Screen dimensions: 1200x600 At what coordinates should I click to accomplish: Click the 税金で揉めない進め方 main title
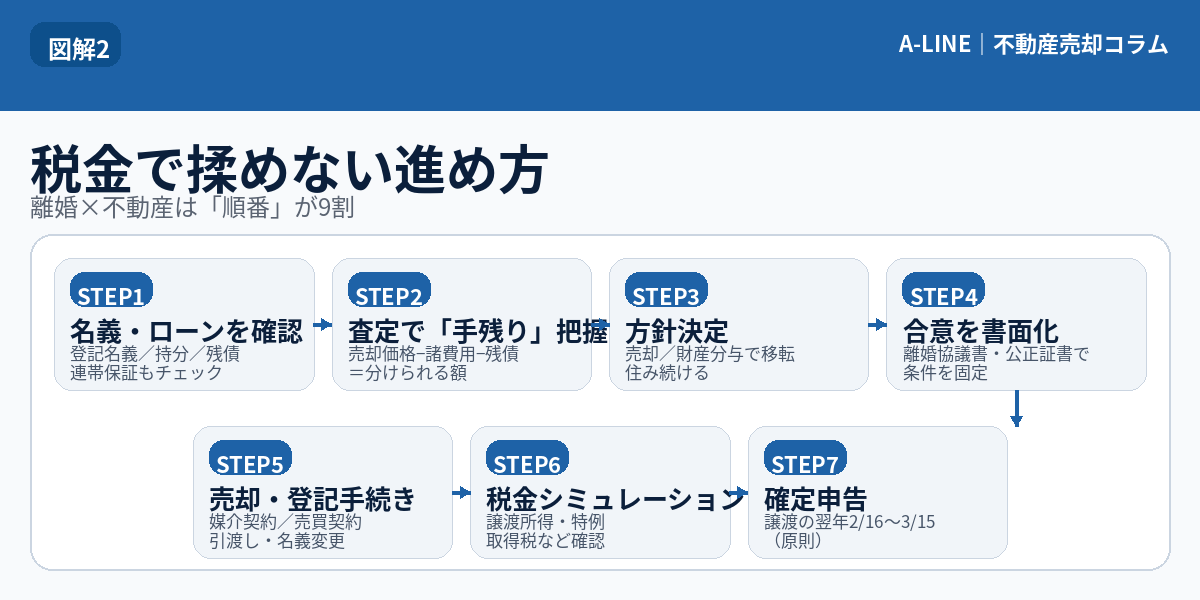click(290, 168)
